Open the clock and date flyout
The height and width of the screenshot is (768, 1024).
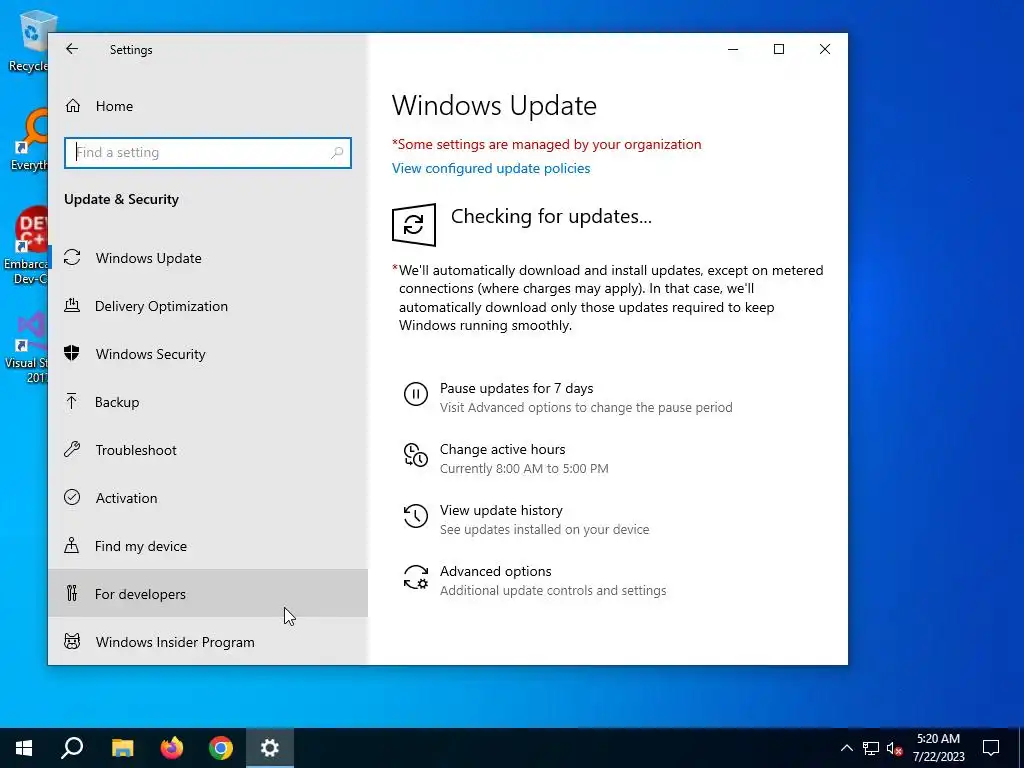938,748
